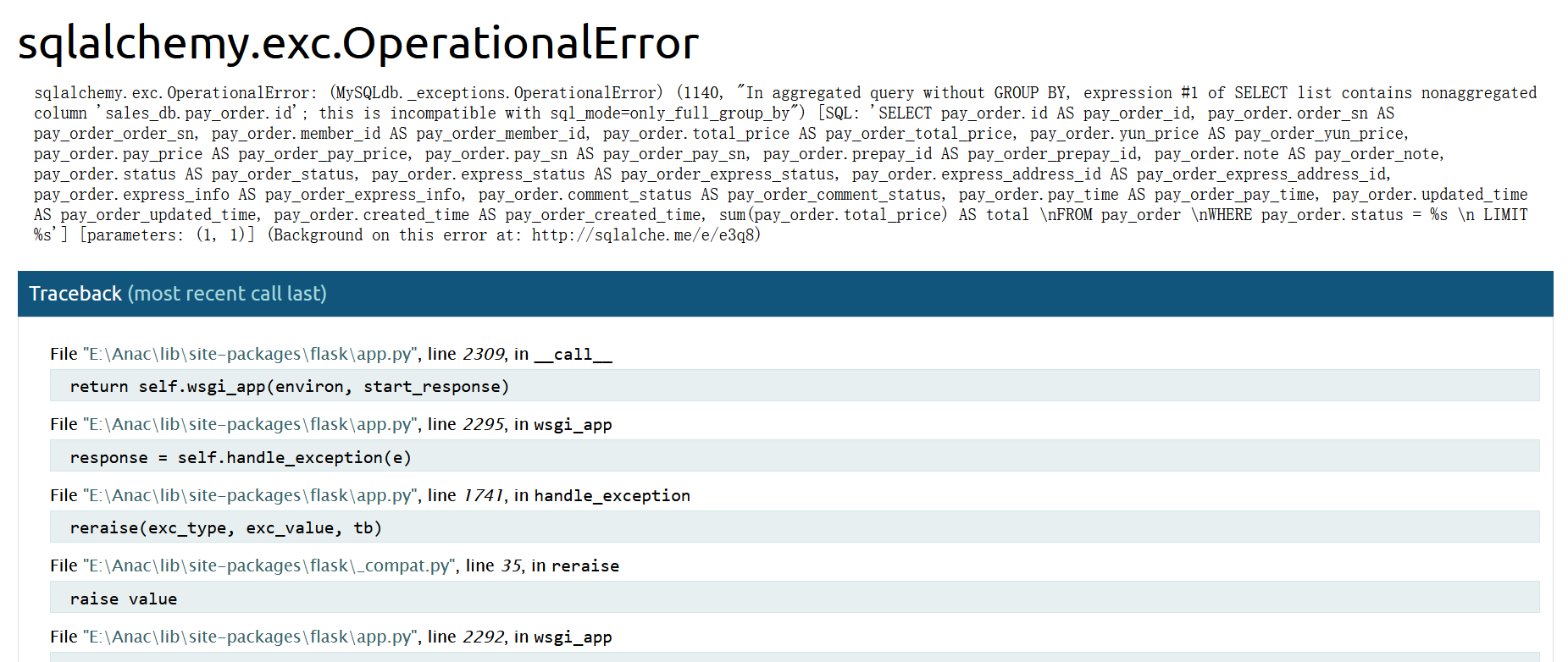Image resolution: width=1568 pixels, height=662 pixels.
Task: Open code line 'reraise(exc_type, exc_value, tb)'
Action: click(x=795, y=527)
